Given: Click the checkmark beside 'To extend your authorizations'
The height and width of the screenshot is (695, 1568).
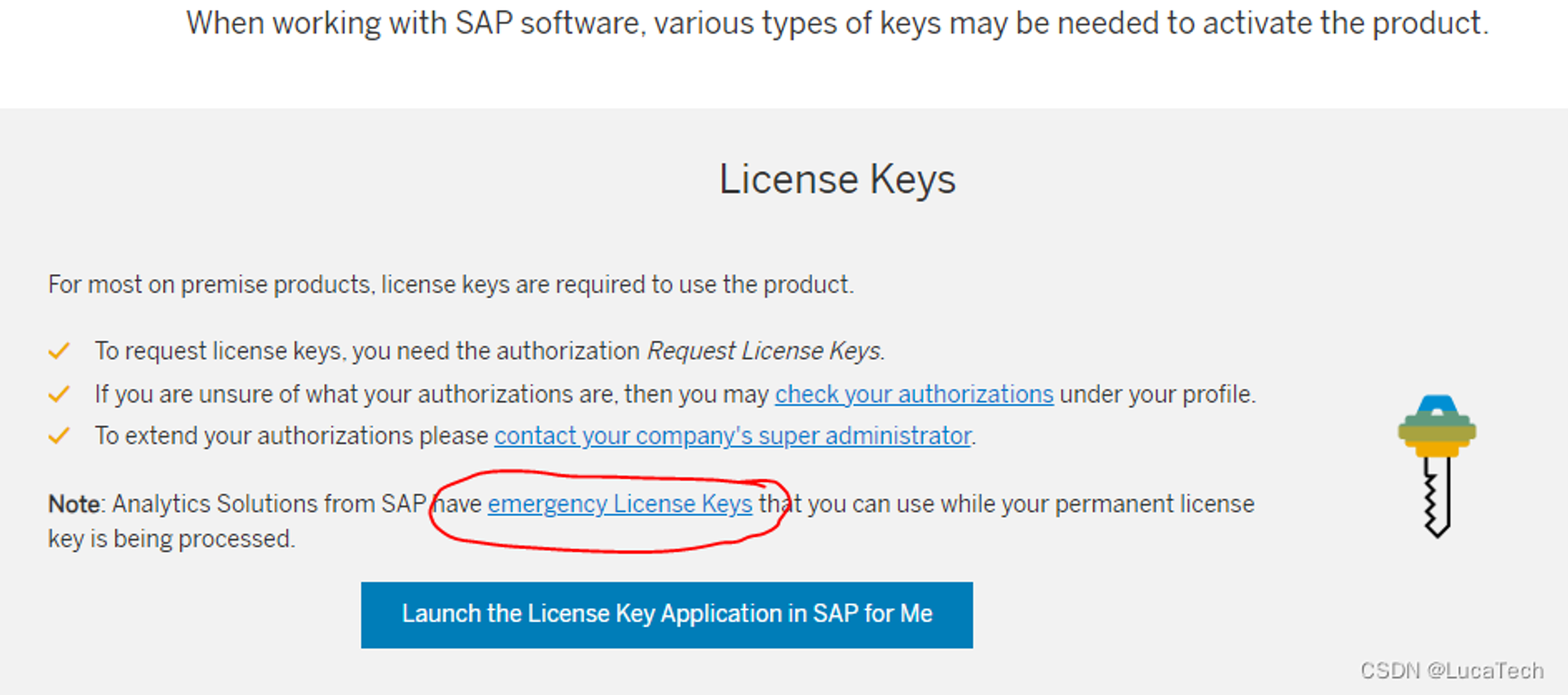Looking at the screenshot, I should click(59, 436).
